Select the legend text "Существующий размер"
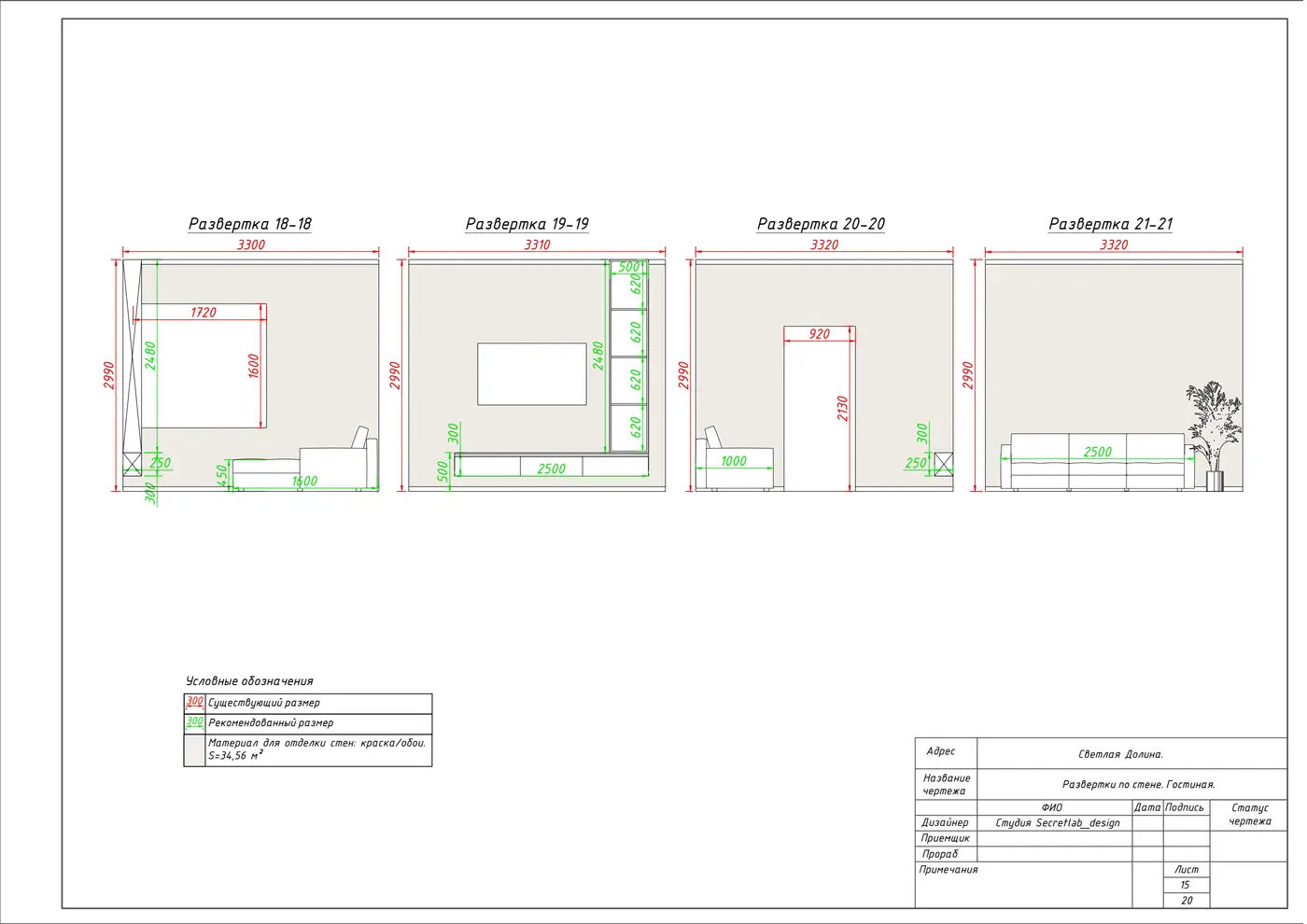Screen dimensions: 1307x924 click(264, 703)
